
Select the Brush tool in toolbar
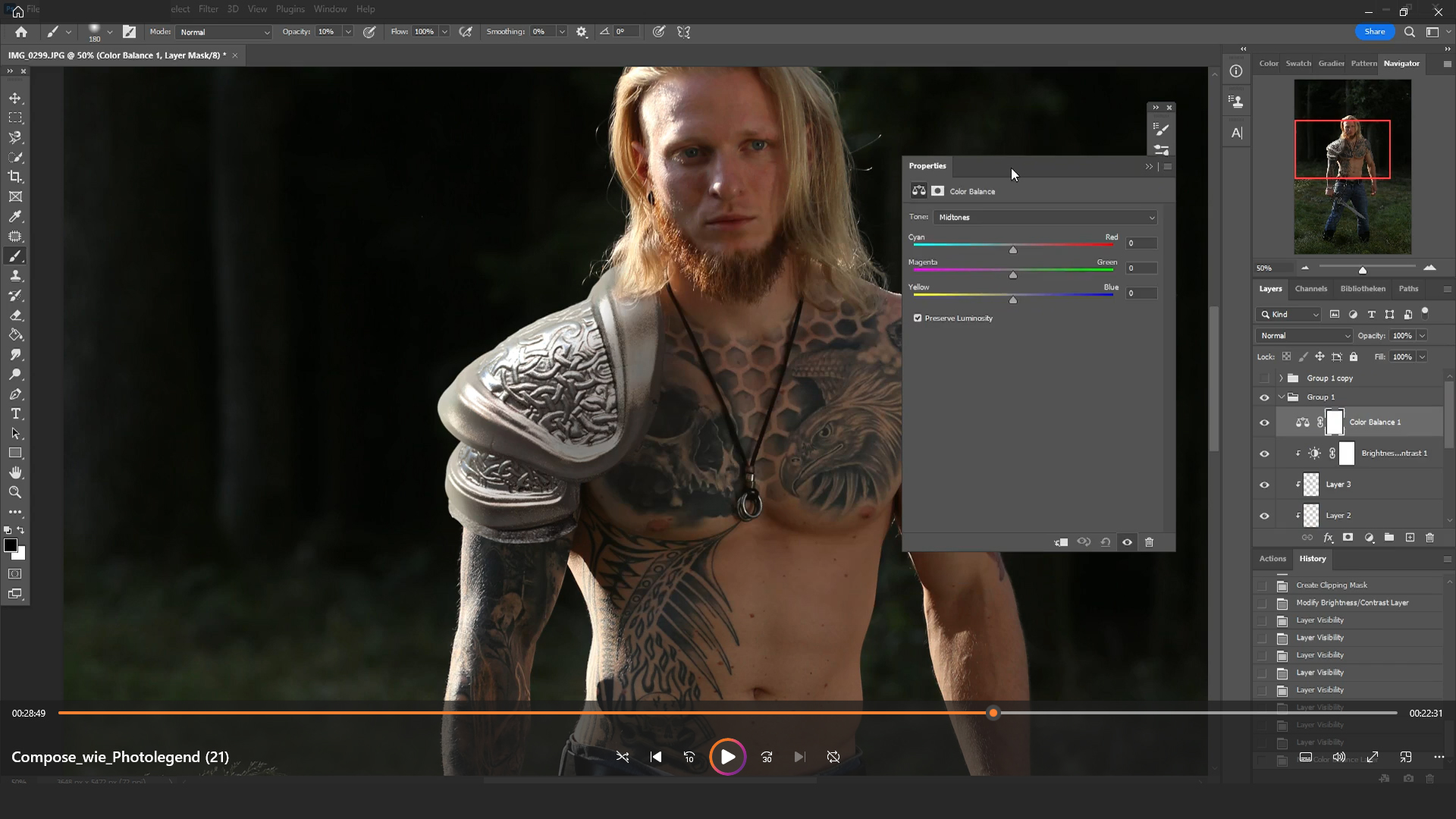(15, 256)
